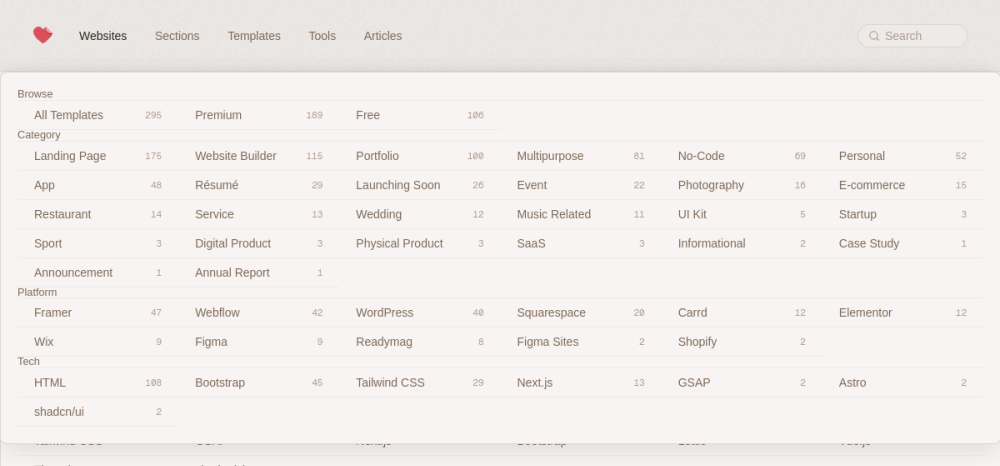View Informational templates
Screen dimensions: 1000x466
click(742, 244)
